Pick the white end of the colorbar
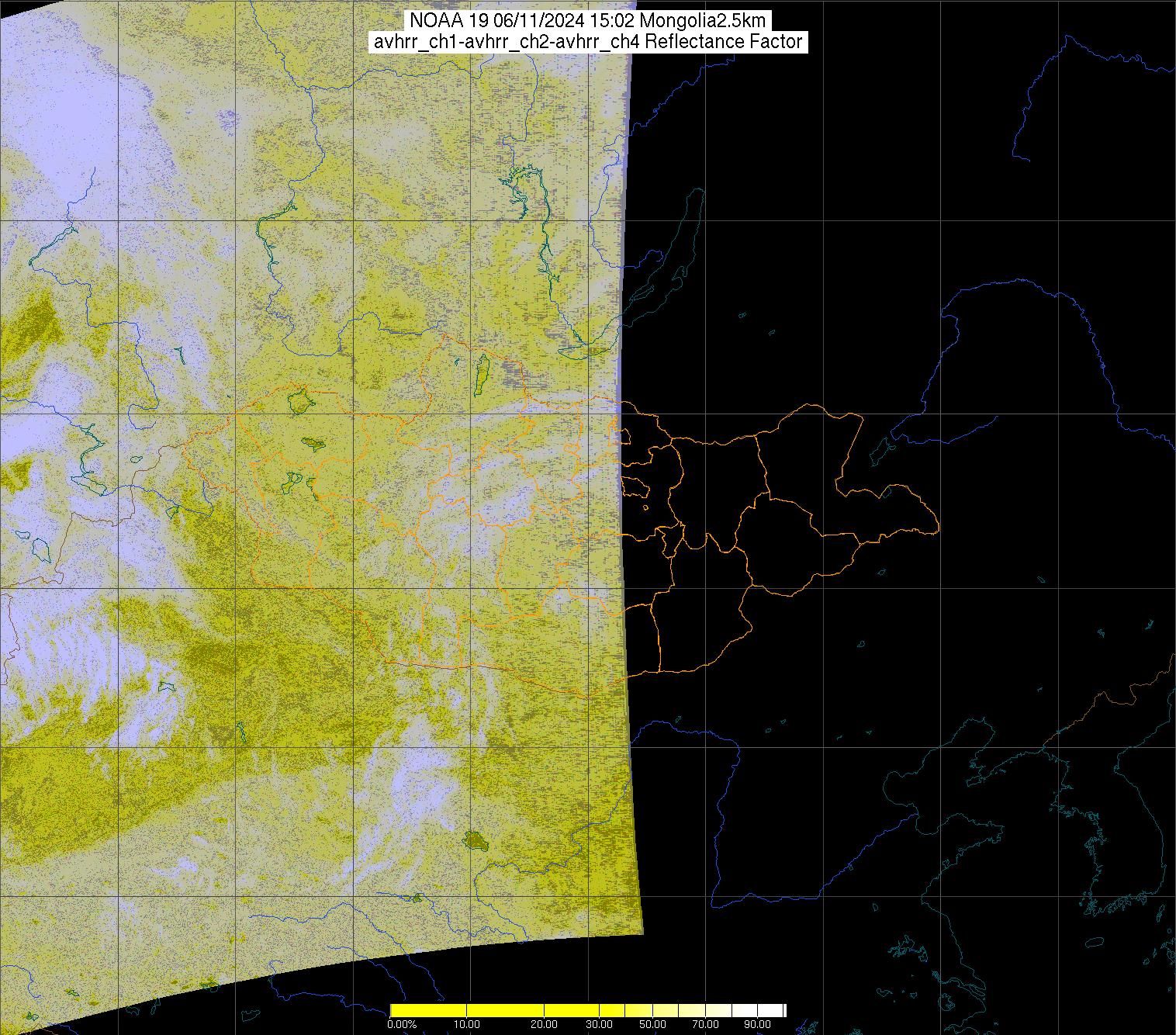 point(776,1010)
